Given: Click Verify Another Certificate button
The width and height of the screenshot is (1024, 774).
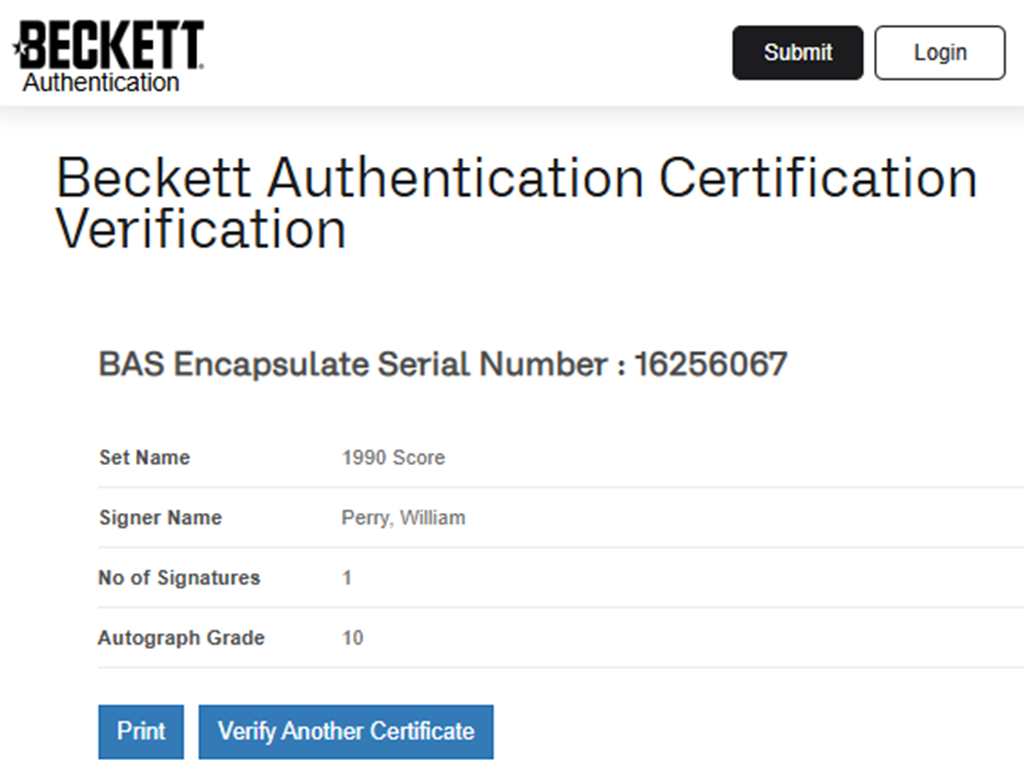Looking at the screenshot, I should [346, 731].
